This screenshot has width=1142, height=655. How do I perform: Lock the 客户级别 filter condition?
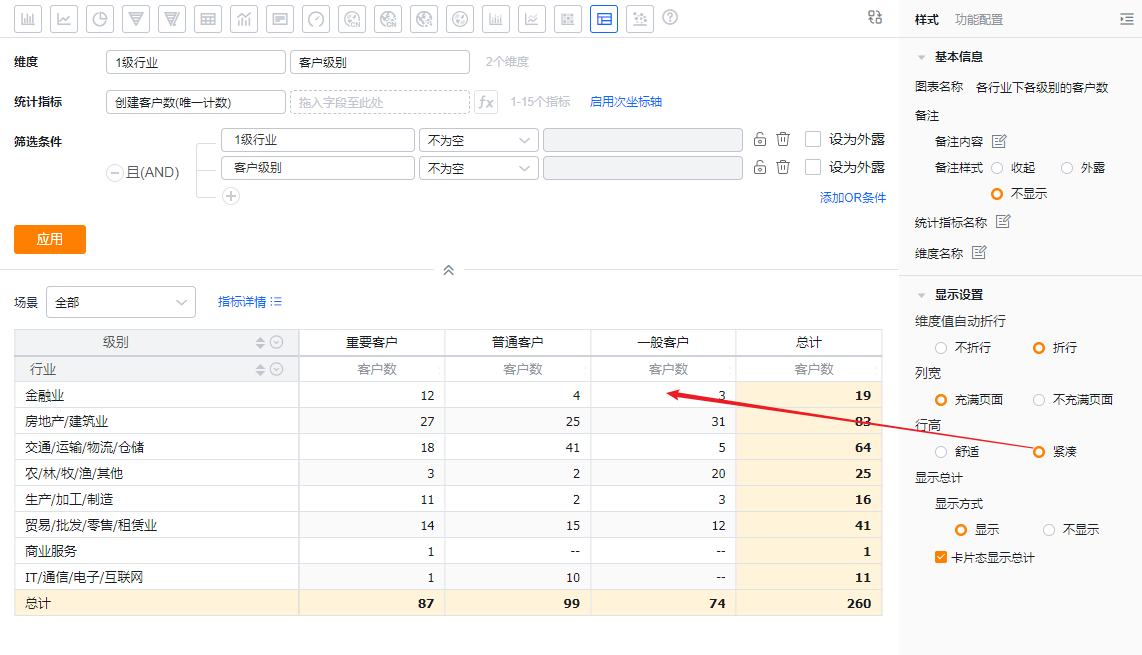pos(760,167)
